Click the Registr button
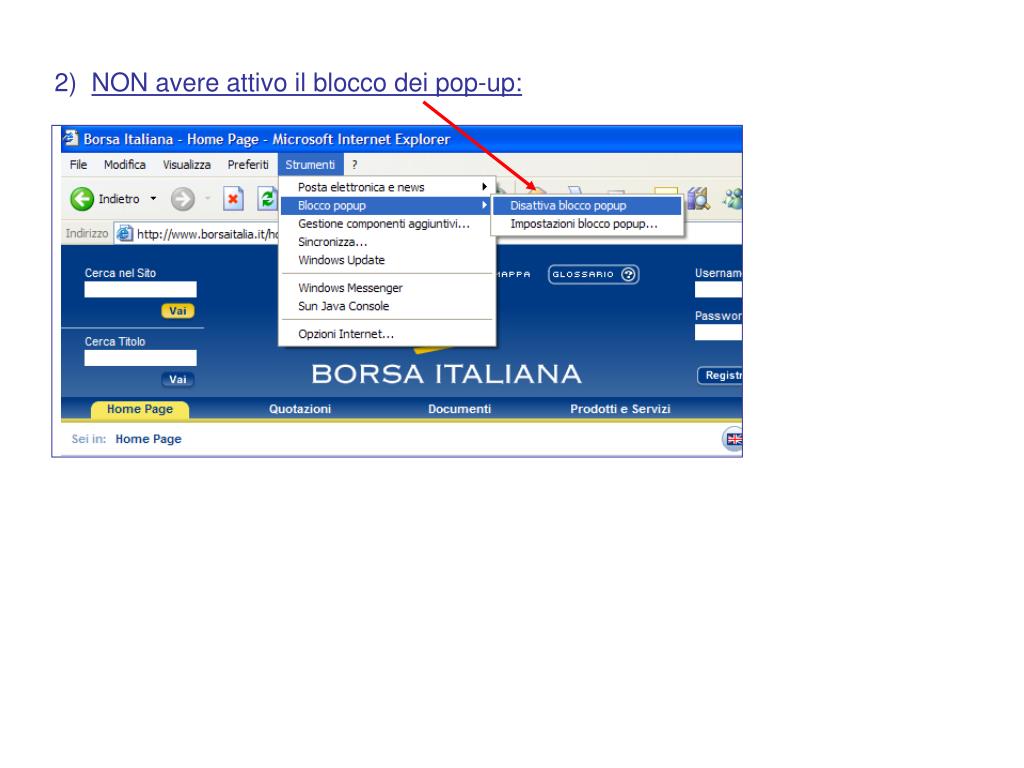Viewport: 1024px width, 768px height. tap(720, 376)
